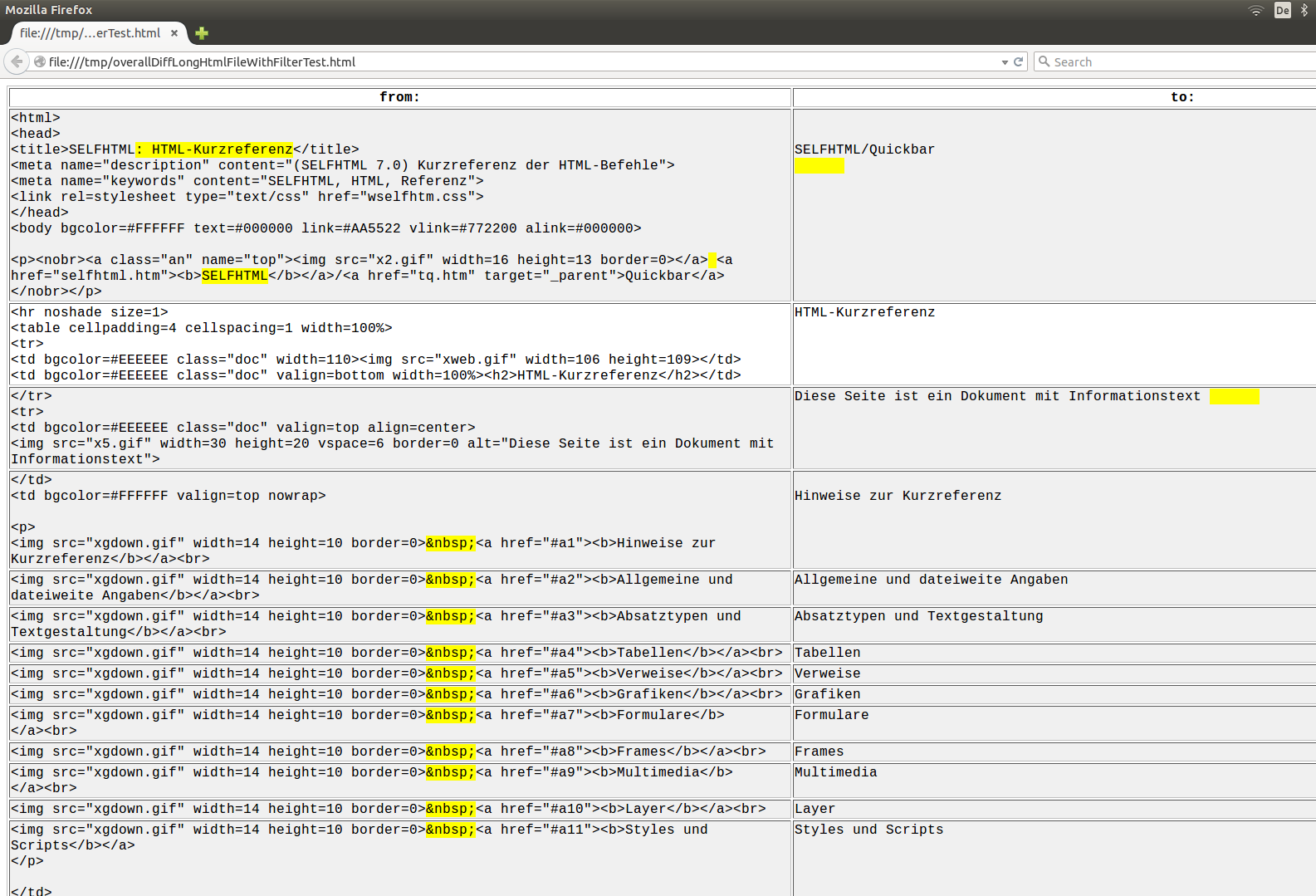This screenshot has width=1316, height=896.
Task: Click 'Grafiken' in the to column
Action: (827, 694)
